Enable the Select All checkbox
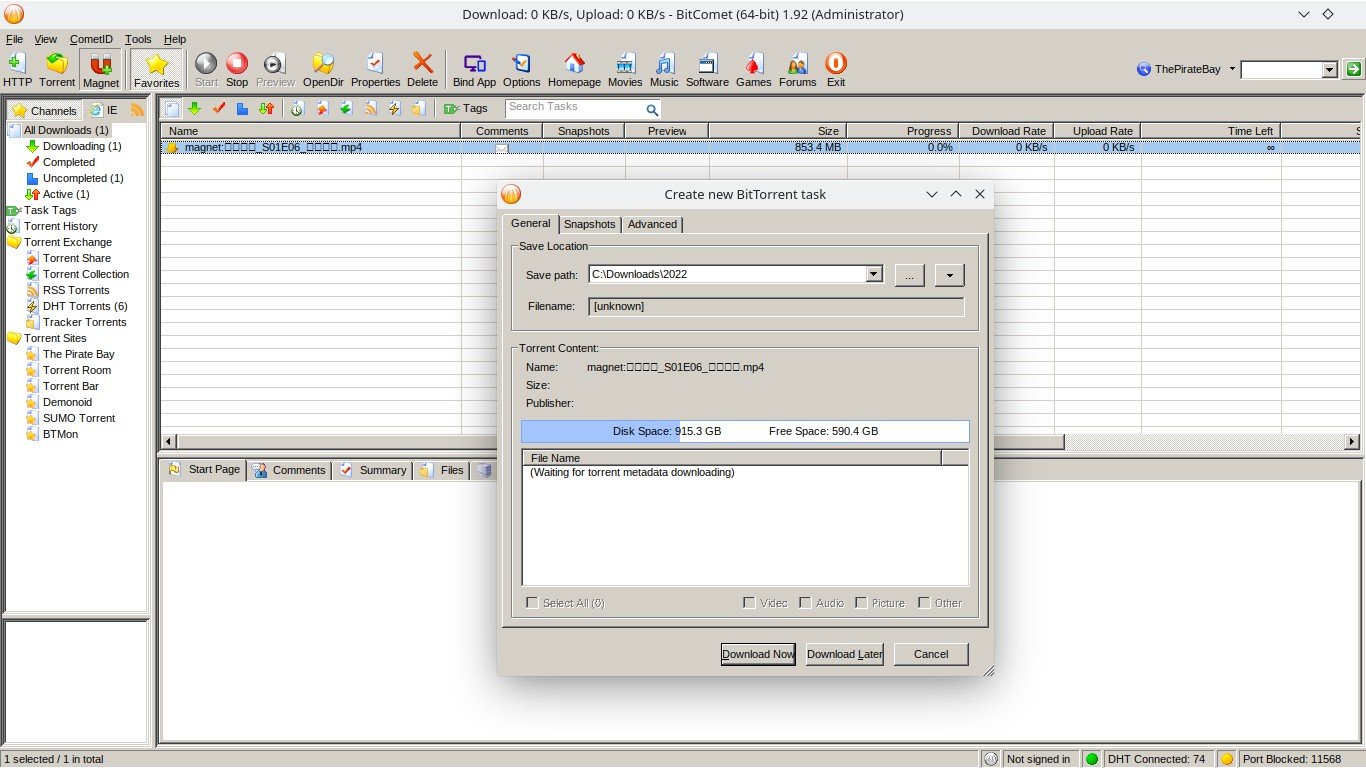This screenshot has width=1366, height=768. coord(533,603)
